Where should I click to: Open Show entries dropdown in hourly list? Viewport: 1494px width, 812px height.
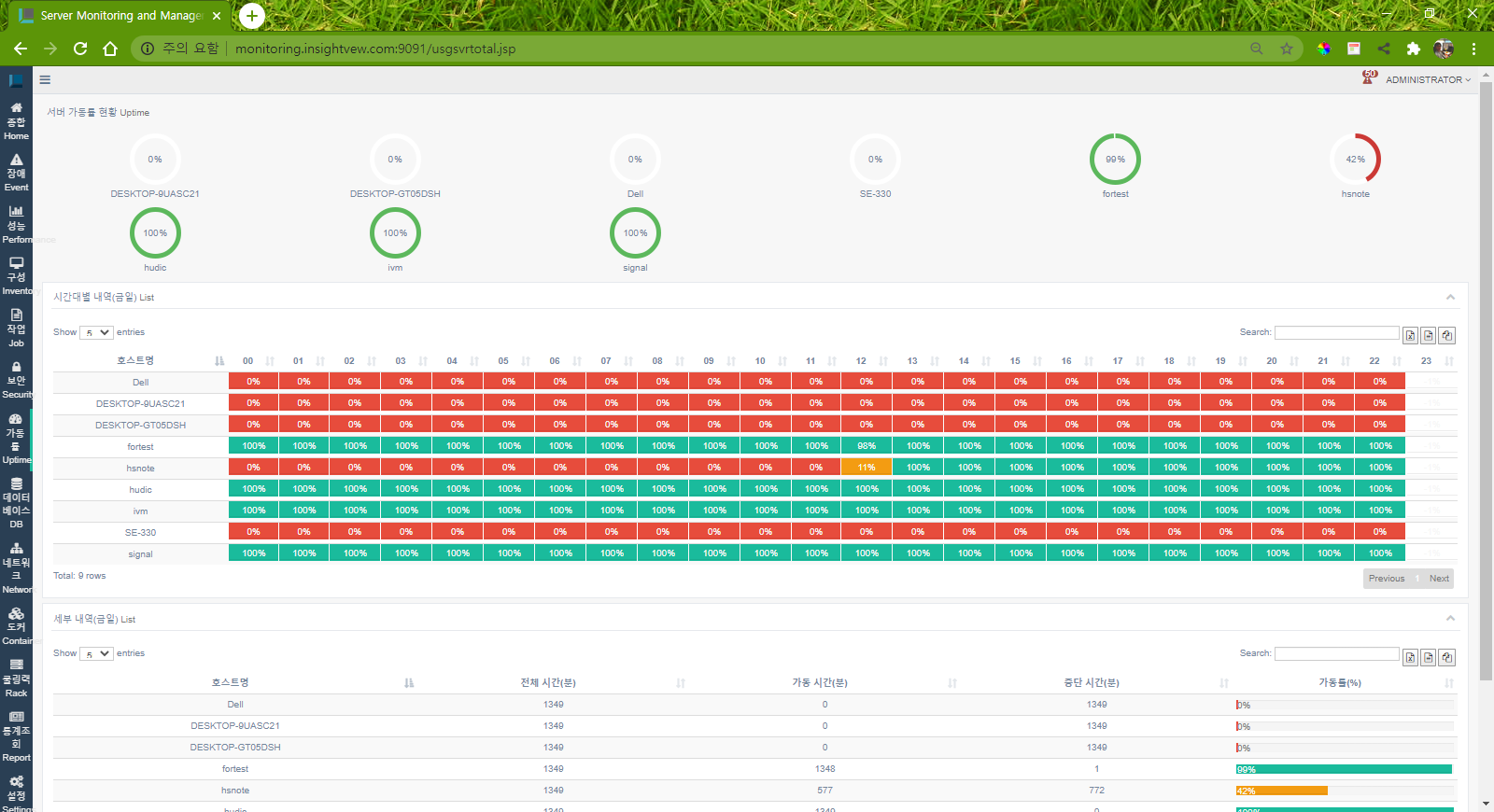(x=96, y=332)
